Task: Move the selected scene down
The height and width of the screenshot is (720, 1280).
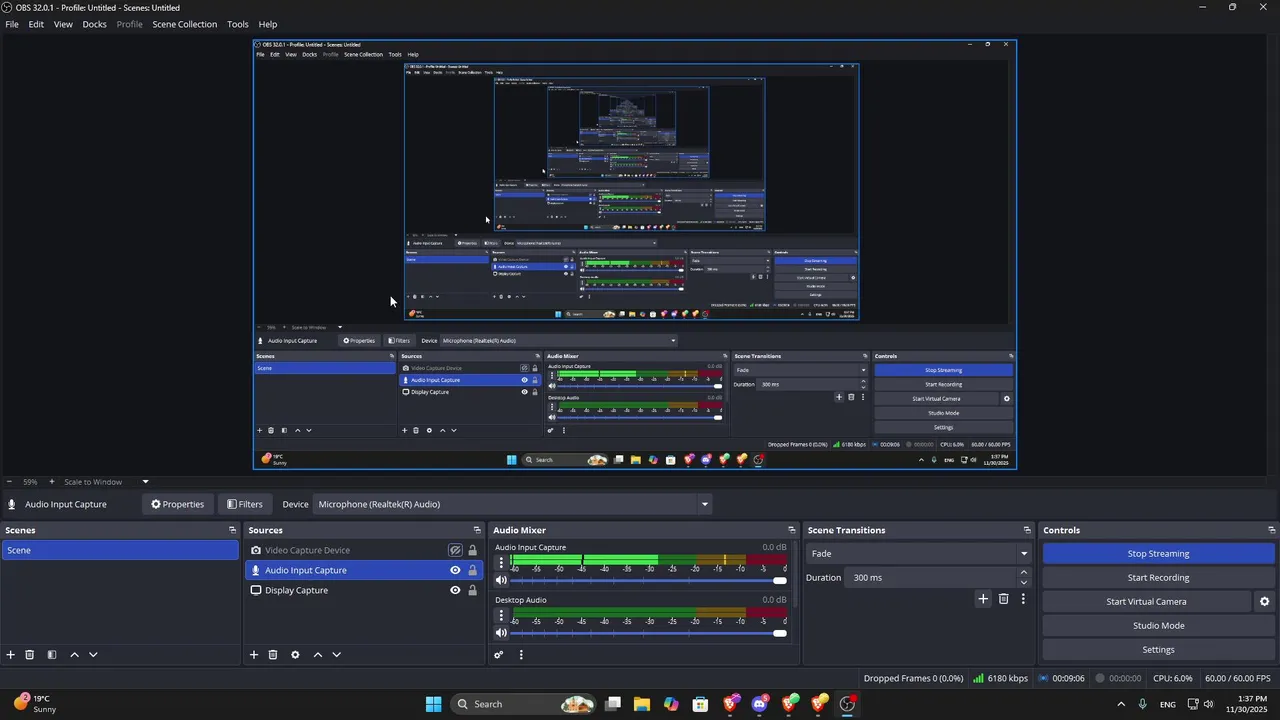Action: [93, 655]
